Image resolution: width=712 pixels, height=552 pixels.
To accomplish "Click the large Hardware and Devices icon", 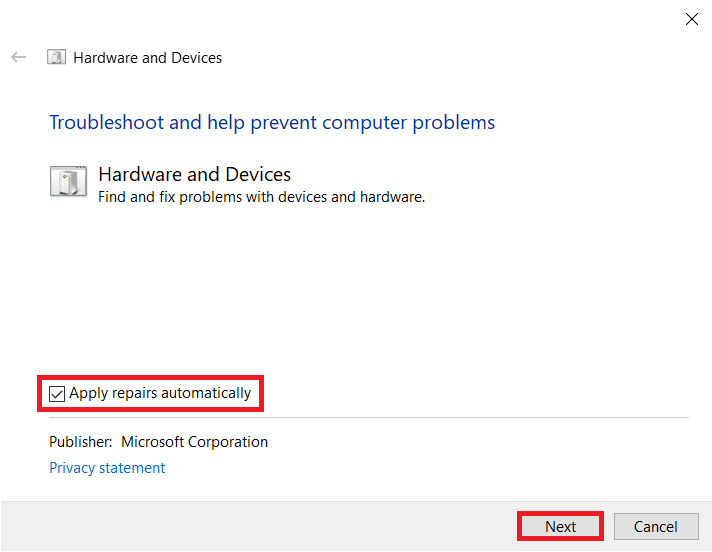I will coord(67,181).
